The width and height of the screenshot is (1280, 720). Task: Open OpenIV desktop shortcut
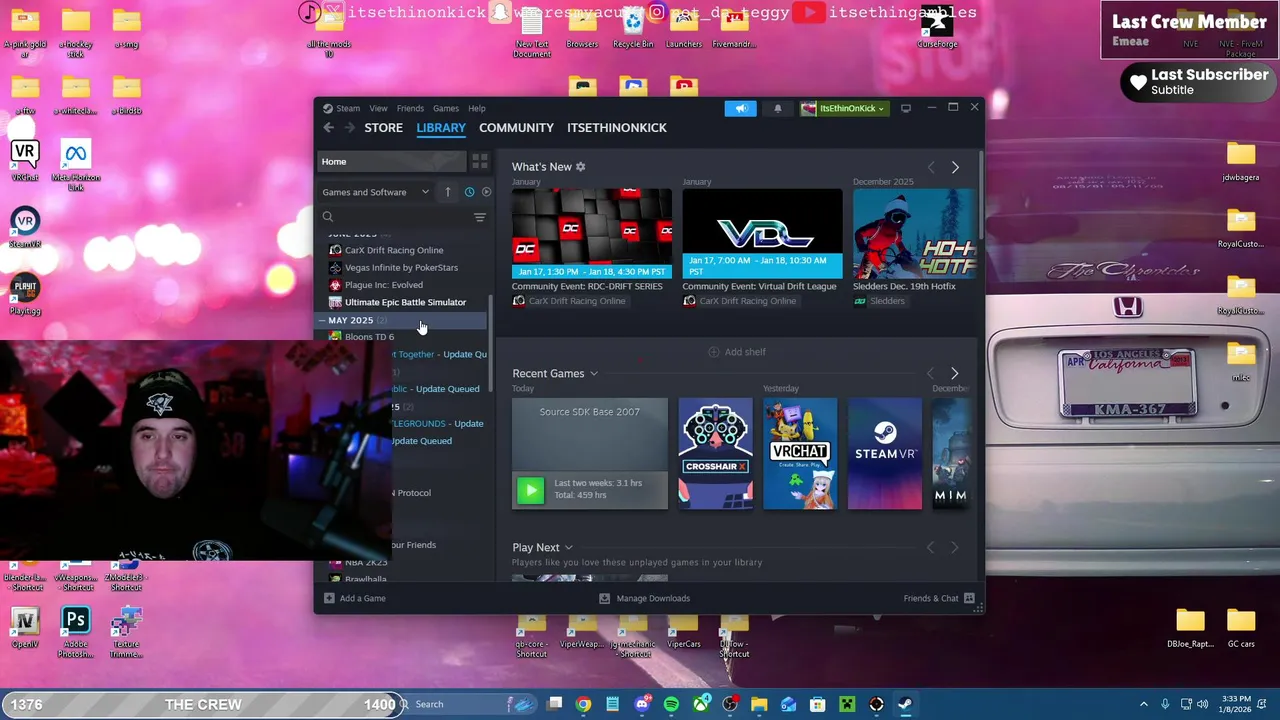click(x=25, y=628)
